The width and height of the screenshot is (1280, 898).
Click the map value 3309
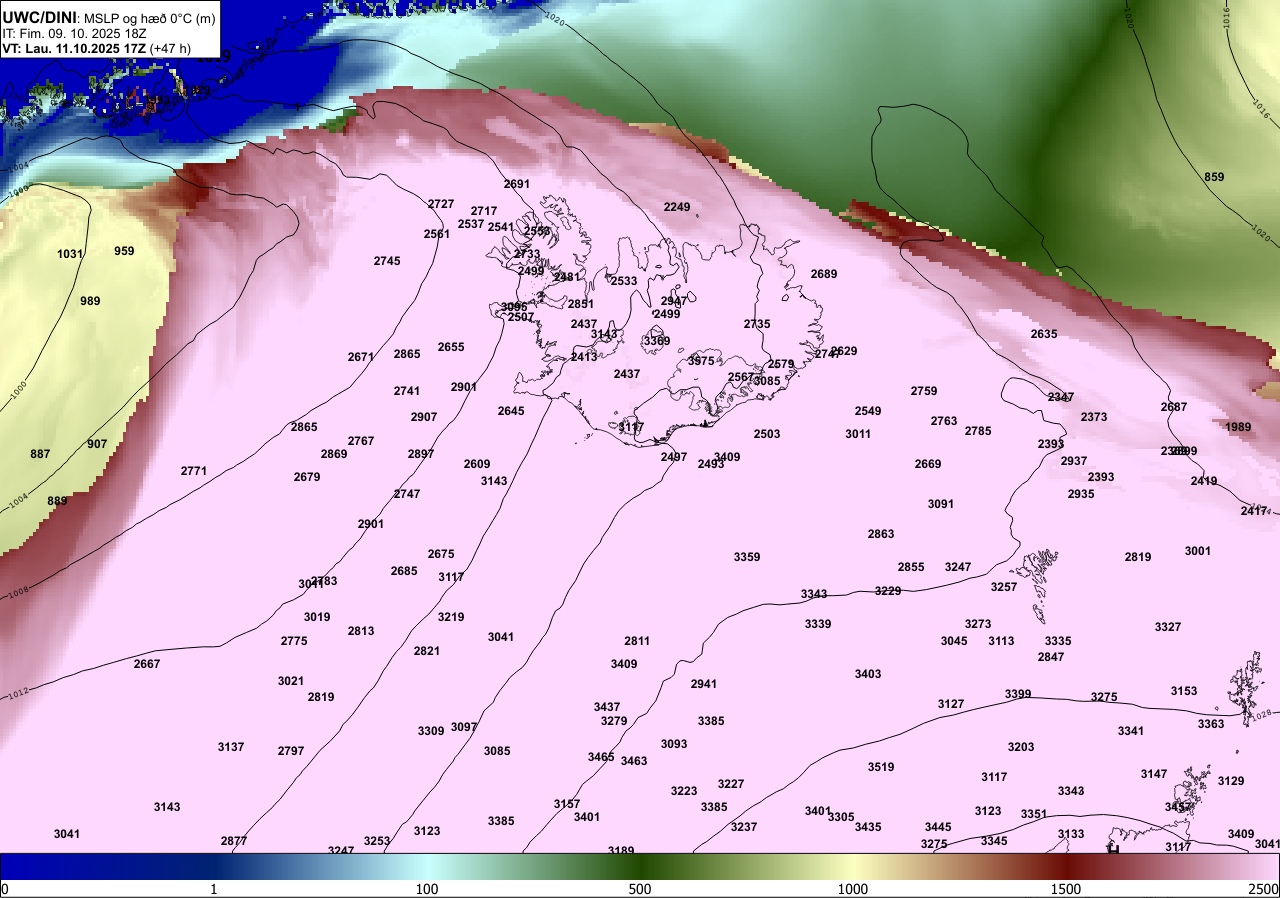(431, 731)
